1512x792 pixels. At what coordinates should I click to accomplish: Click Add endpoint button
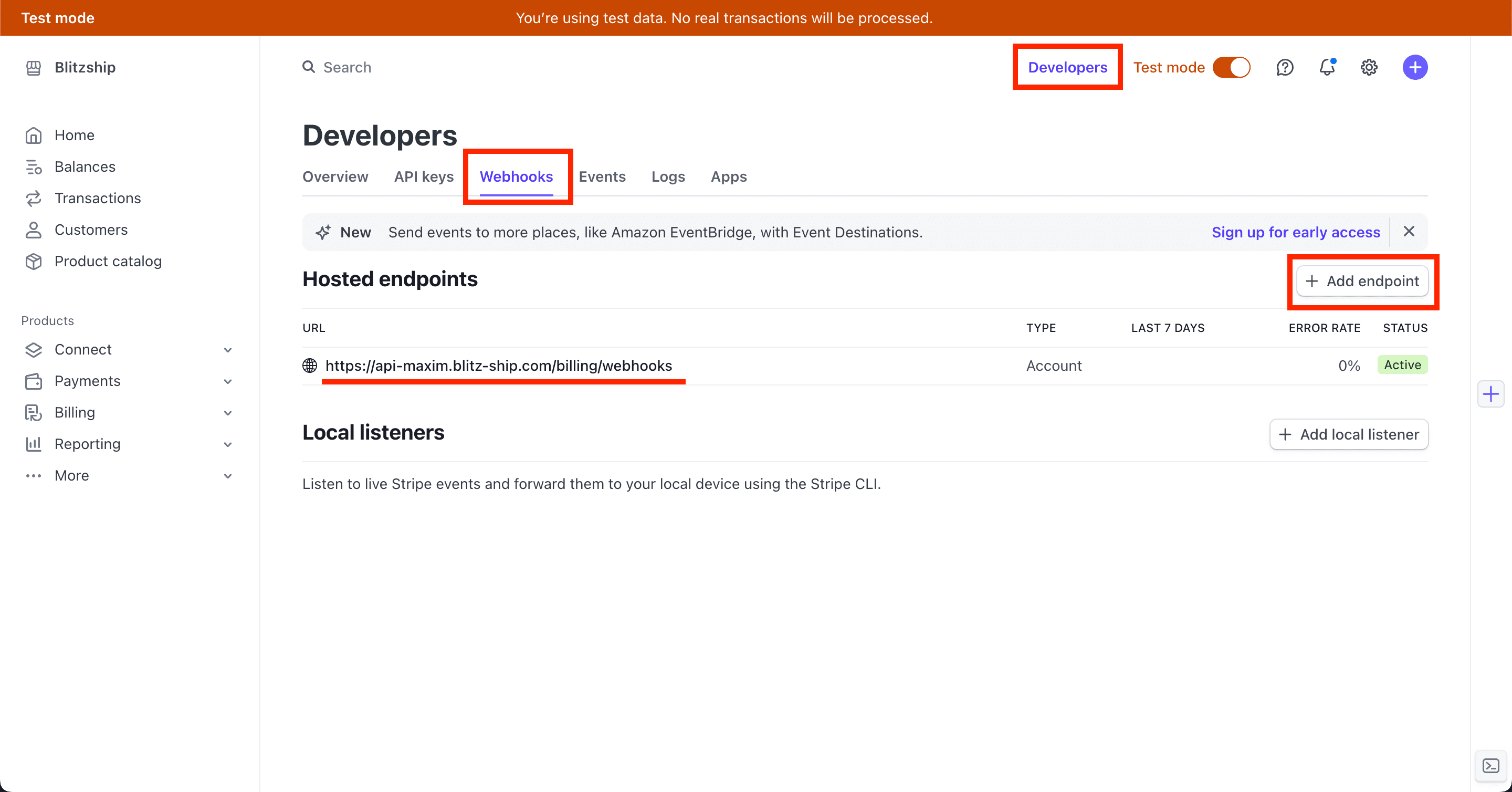[x=1362, y=281]
